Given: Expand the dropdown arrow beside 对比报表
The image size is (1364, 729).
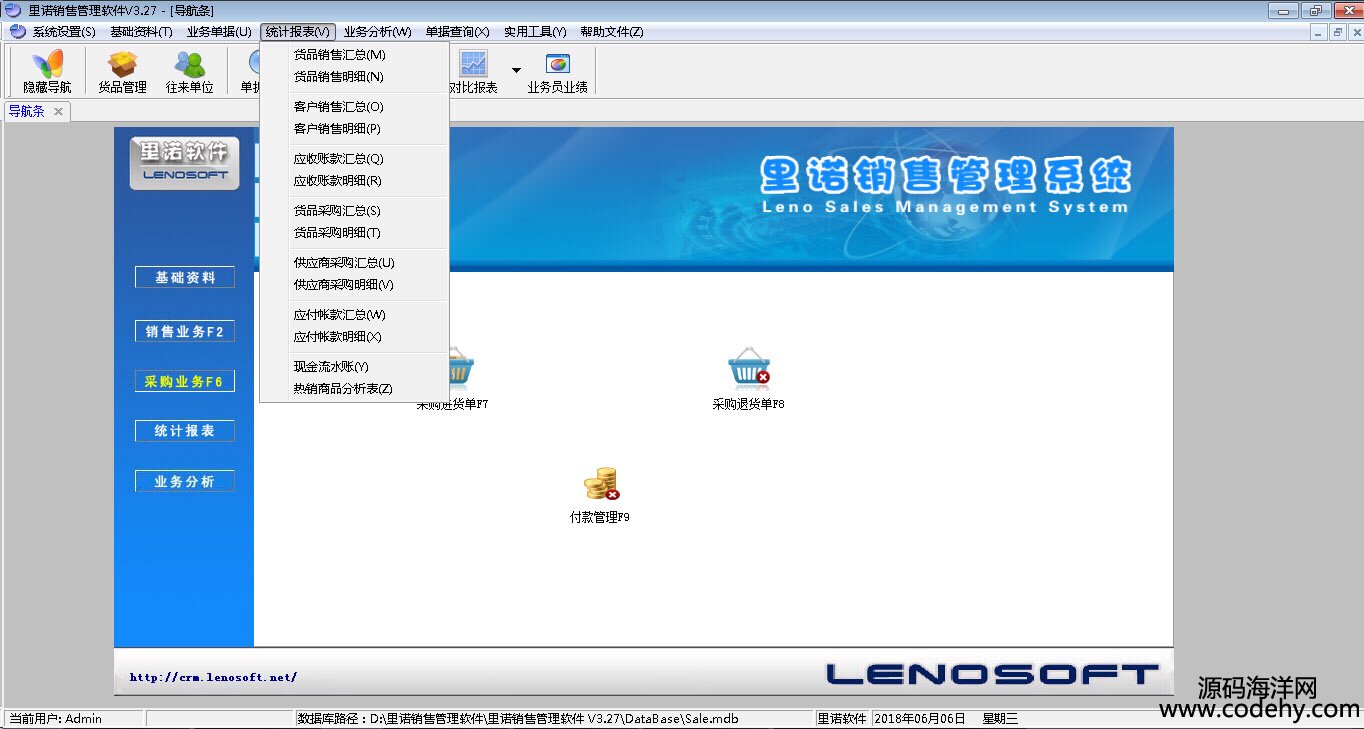Looking at the screenshot, I should pos(516,70).
